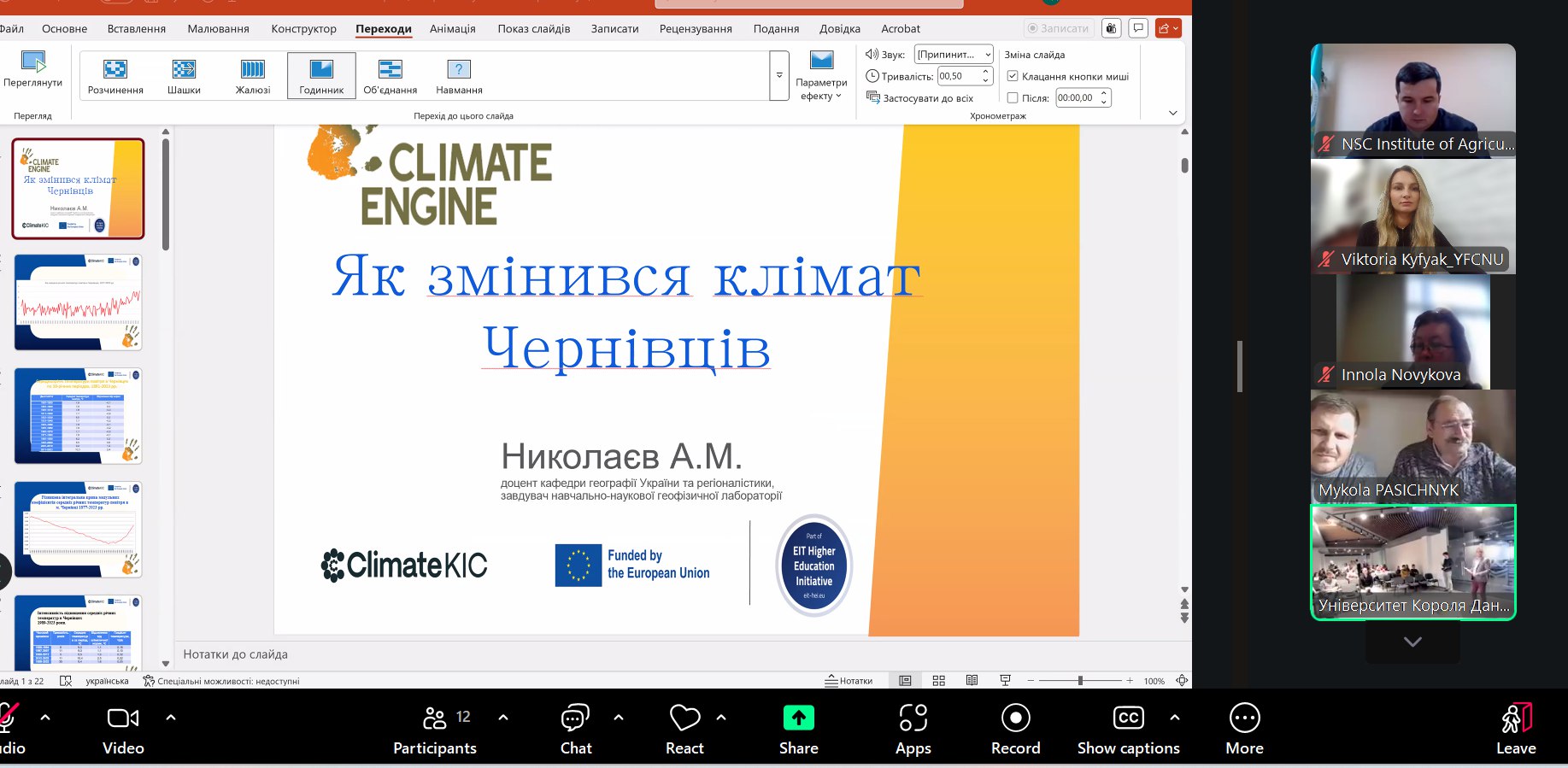The height and width of the screenshot is (768, 1568).
Task: Open Zoom Apps
Action: pyautogui.click(x=913, y=730)
